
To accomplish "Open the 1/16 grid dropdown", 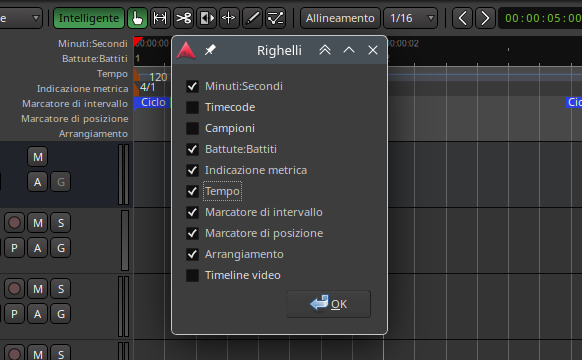I will (x=410, y=18).
